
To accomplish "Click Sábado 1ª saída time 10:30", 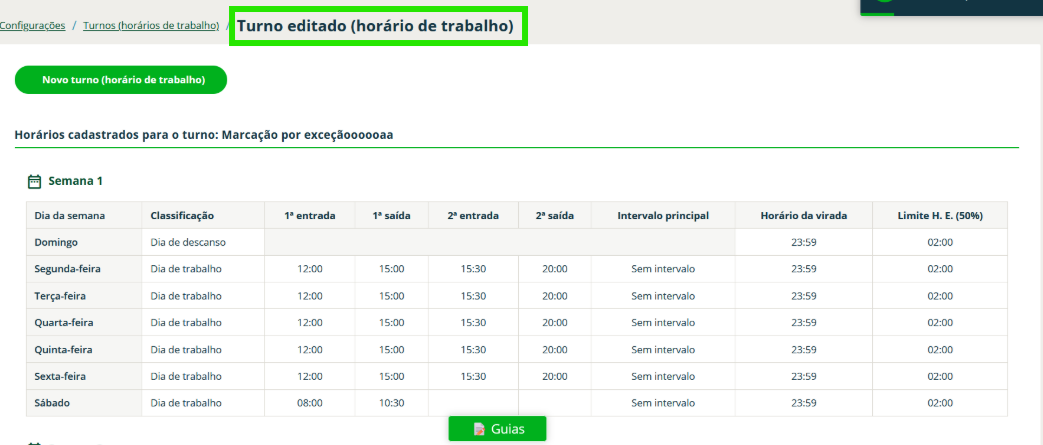I will click(x=391, y=403).
